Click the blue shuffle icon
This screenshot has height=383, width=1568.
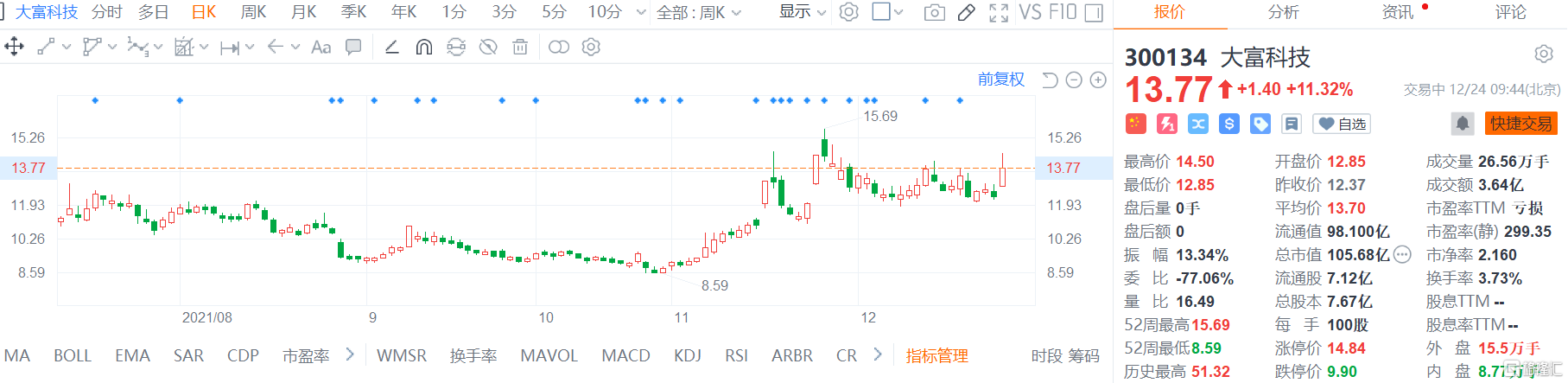[x=1198, y=124]
